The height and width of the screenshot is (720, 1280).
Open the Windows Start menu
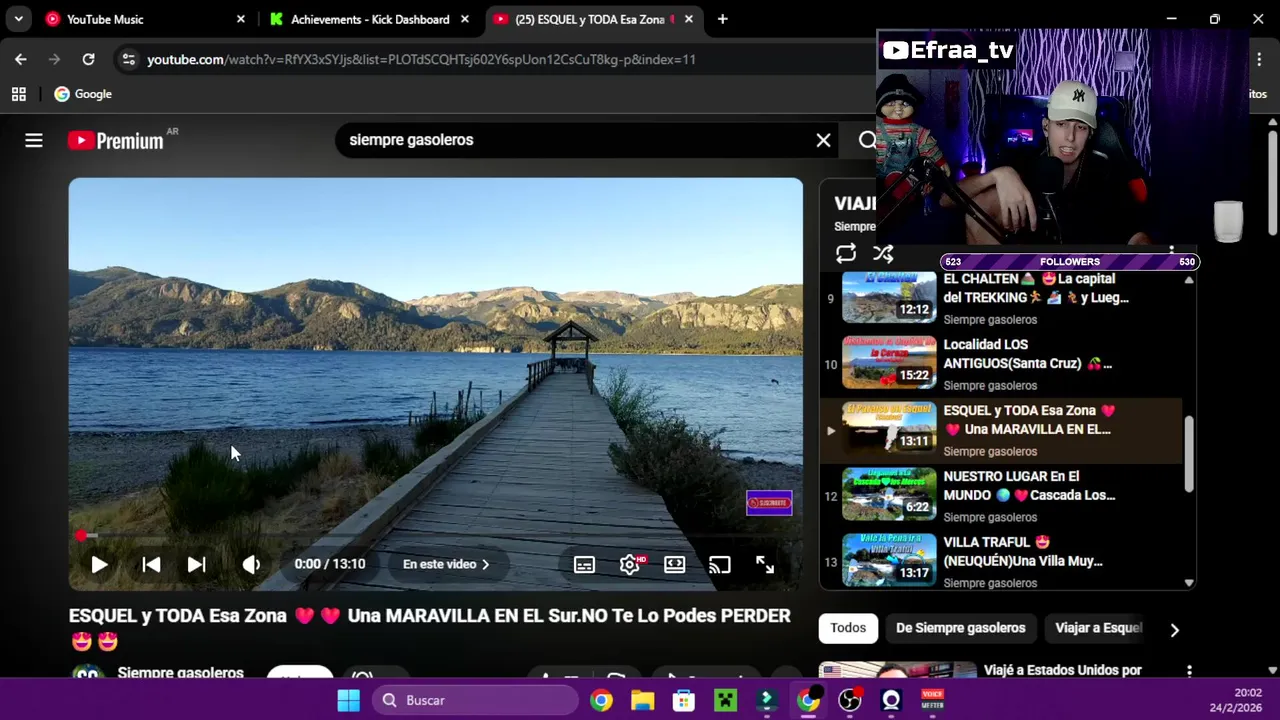pos(348,700)
